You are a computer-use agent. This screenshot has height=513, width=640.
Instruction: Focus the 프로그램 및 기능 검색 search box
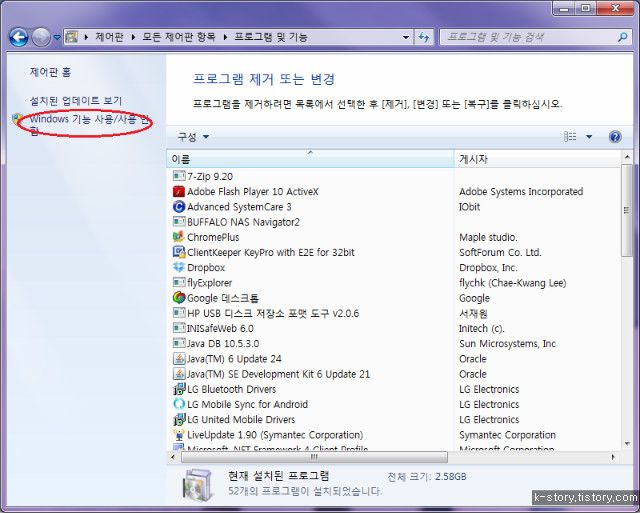tap(530, 38)
